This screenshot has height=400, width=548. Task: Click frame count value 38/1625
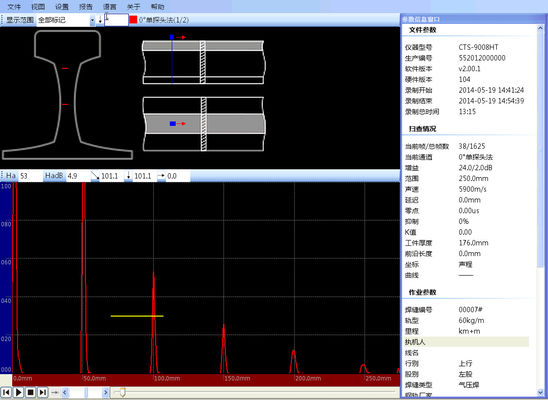(471, 146)
